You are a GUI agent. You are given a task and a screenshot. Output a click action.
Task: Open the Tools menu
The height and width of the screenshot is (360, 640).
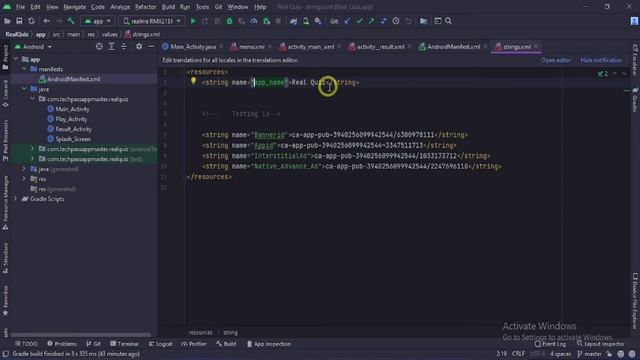click(x=202, y=7)
